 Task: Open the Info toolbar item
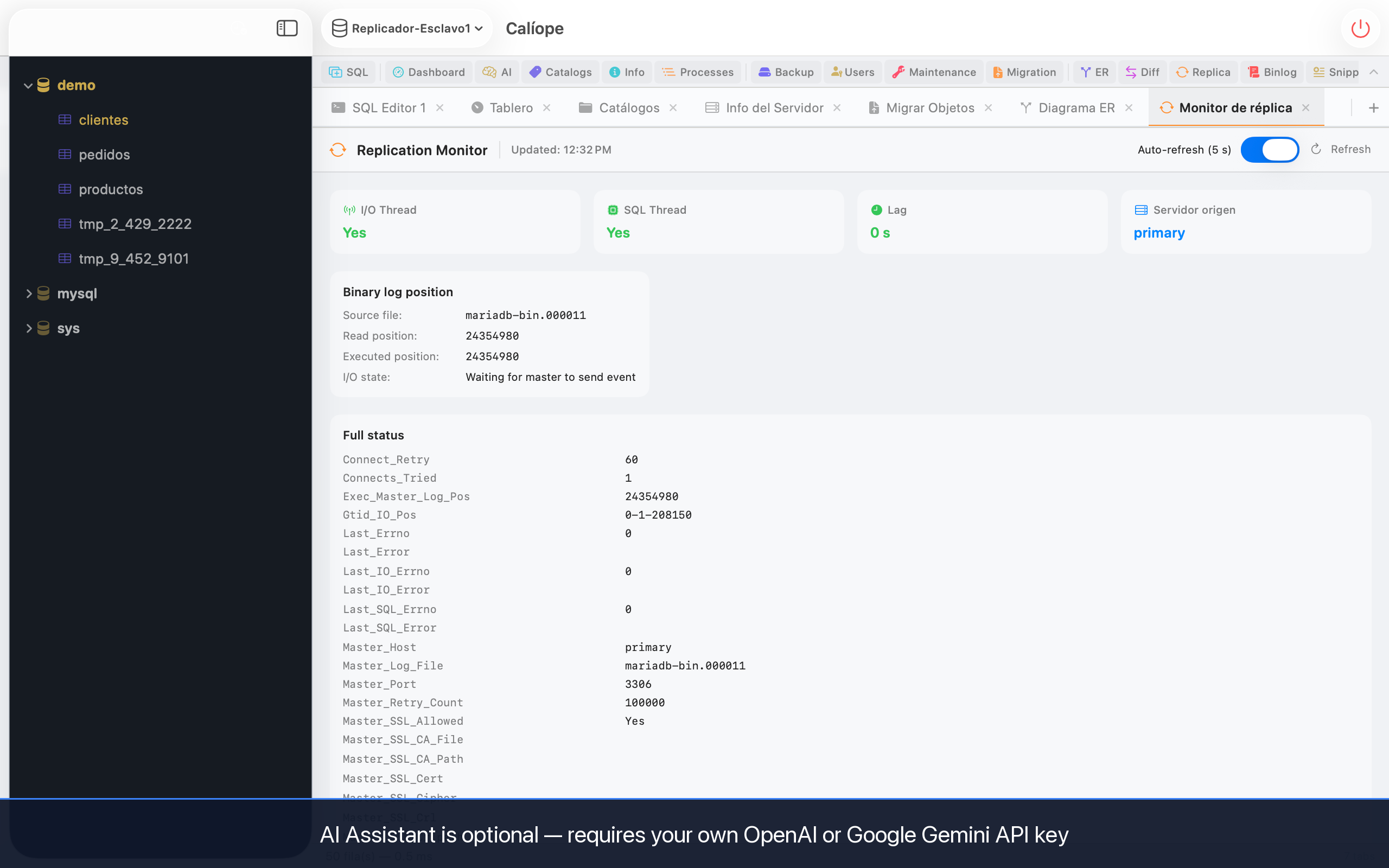tap(627, 72)
